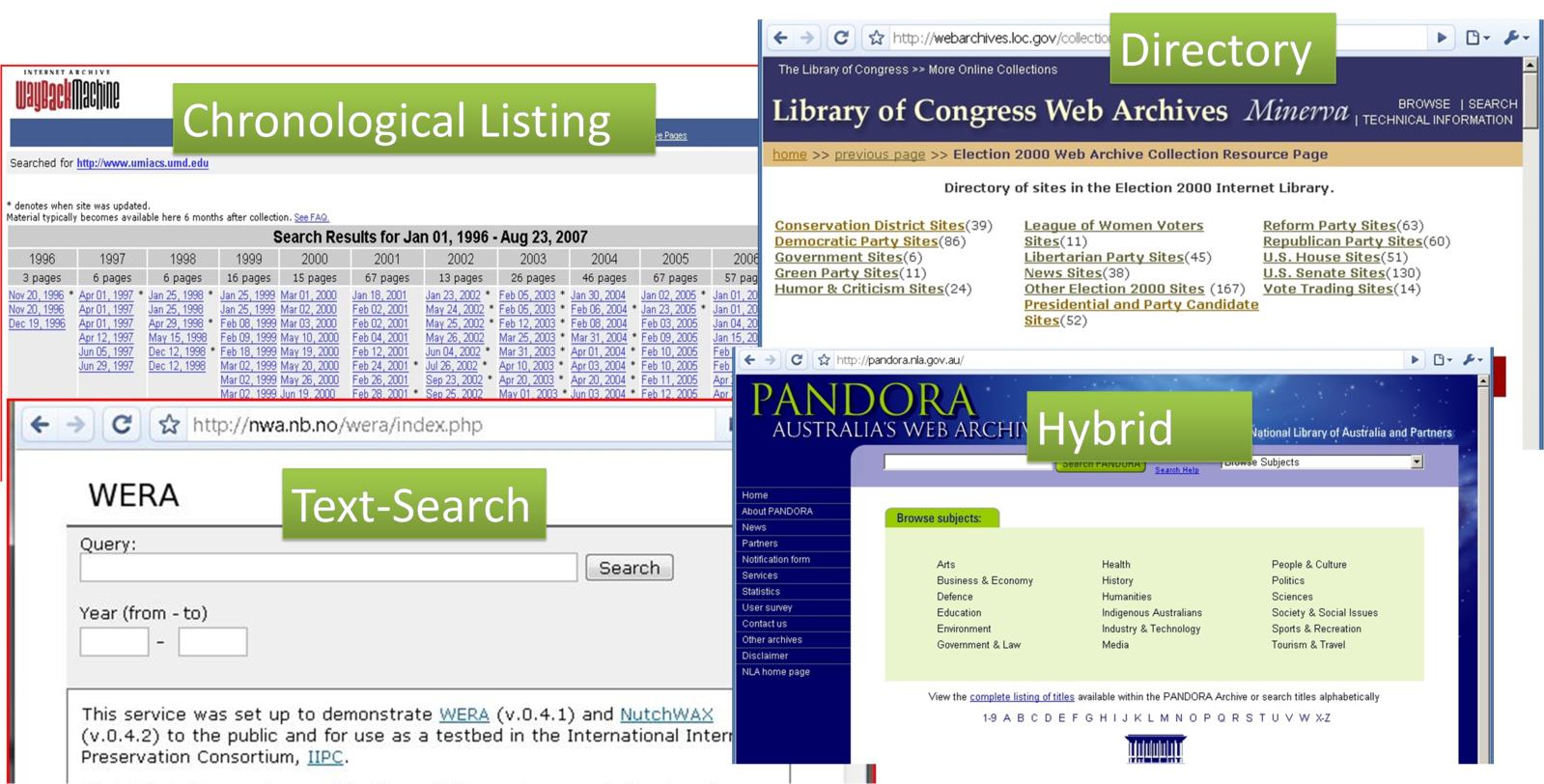Click the scrollbar up arrow on the Library of Congress page
The image size is (1544, 784).
(x=1530, y=66)
